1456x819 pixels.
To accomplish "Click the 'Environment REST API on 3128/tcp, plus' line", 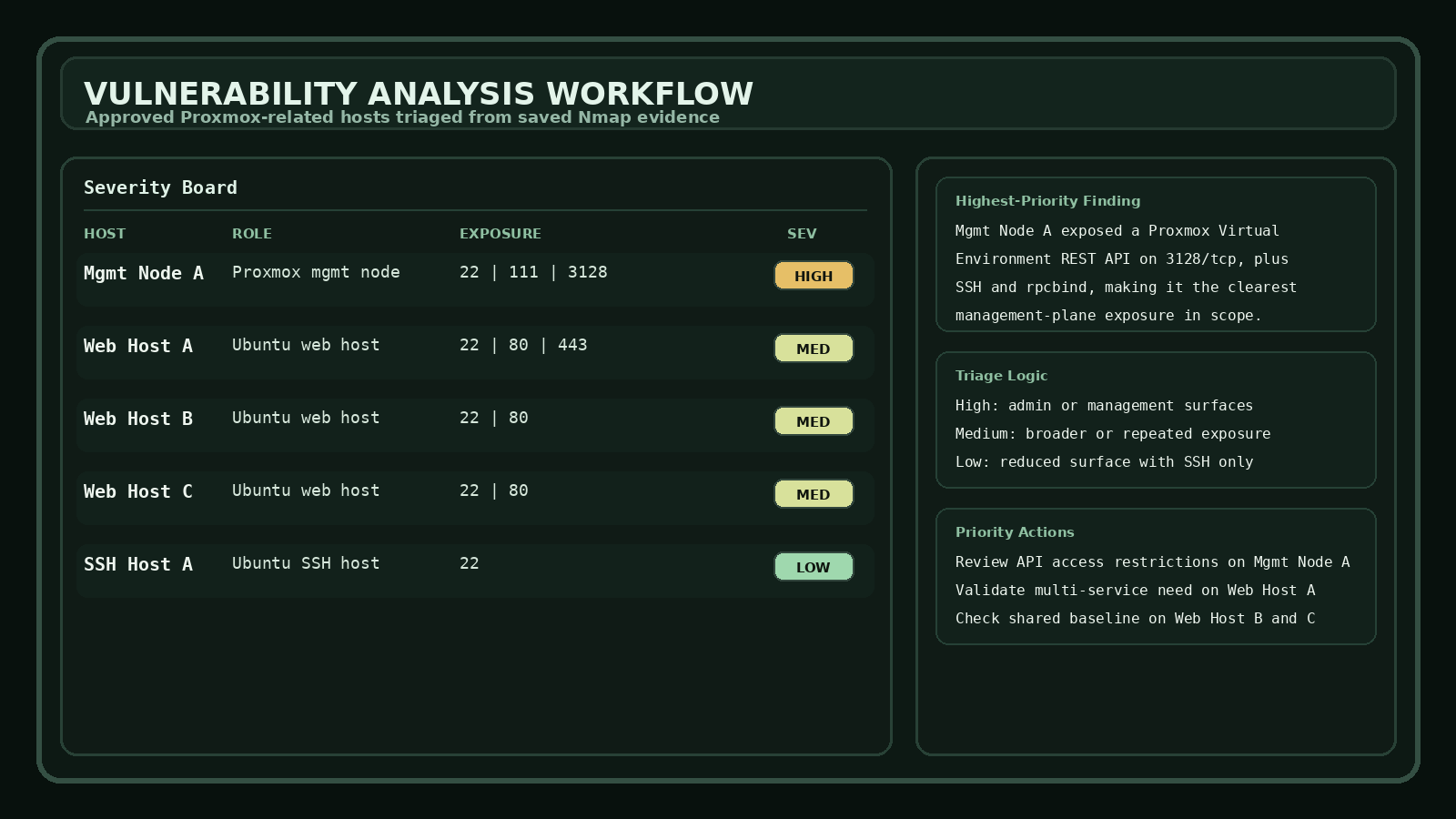I will click(1122, 259).
